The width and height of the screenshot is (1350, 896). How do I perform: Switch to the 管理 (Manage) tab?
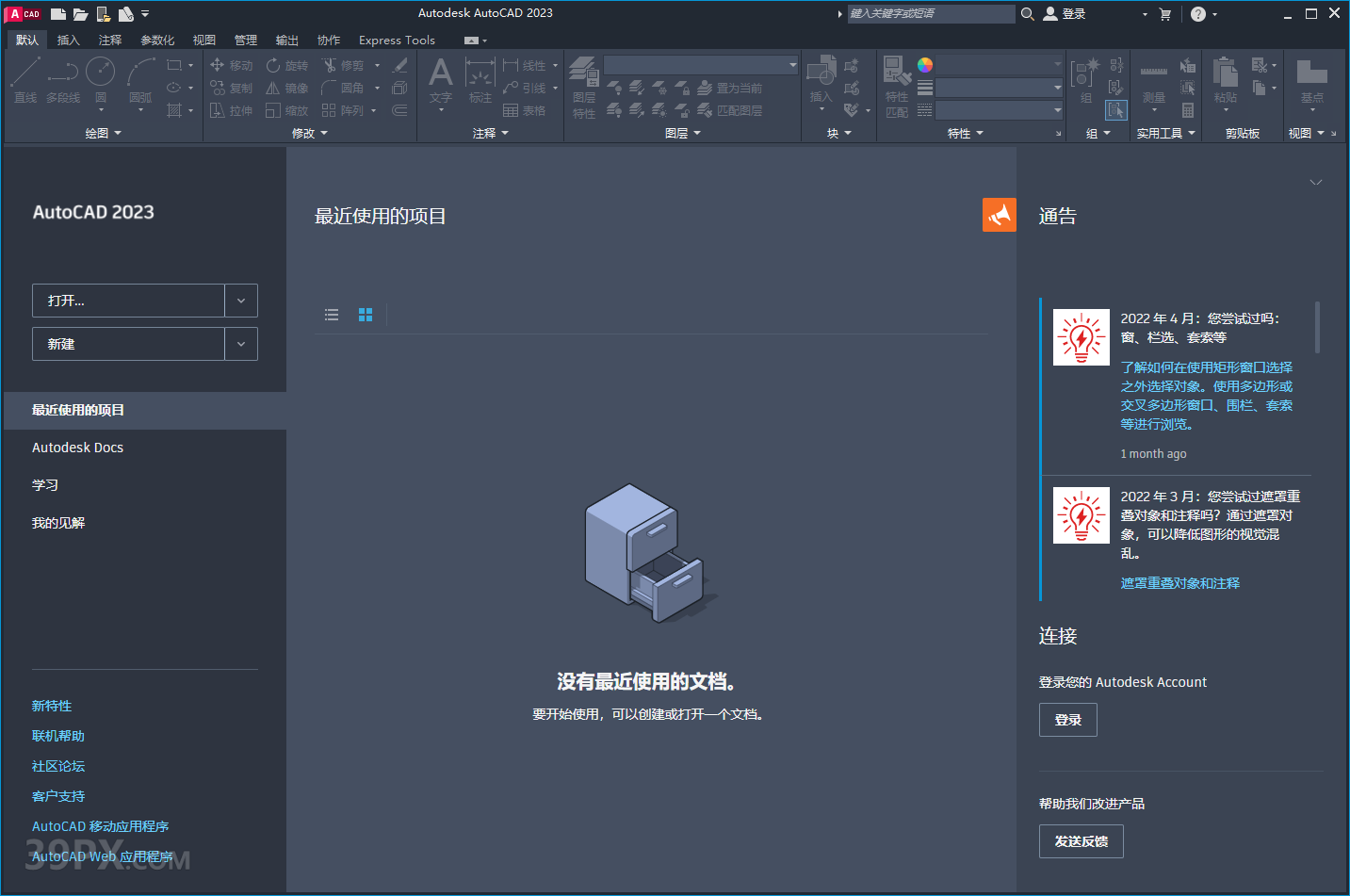[x=246, y=40]
